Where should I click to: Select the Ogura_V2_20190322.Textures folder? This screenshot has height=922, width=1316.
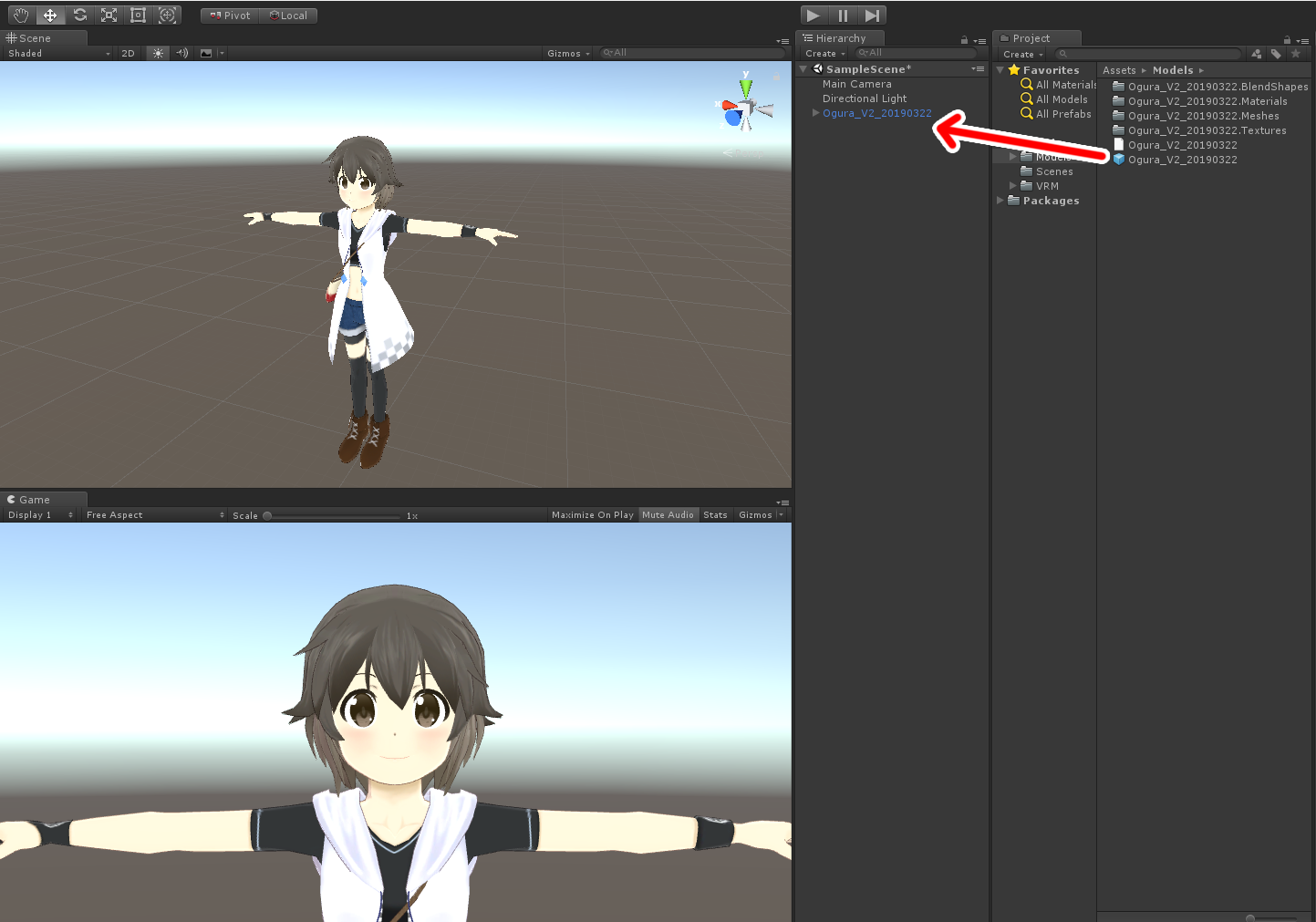click(1199, 130)
